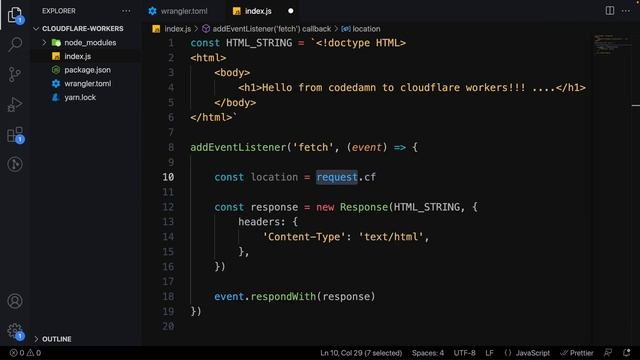Click headers: on line 13

262,222
